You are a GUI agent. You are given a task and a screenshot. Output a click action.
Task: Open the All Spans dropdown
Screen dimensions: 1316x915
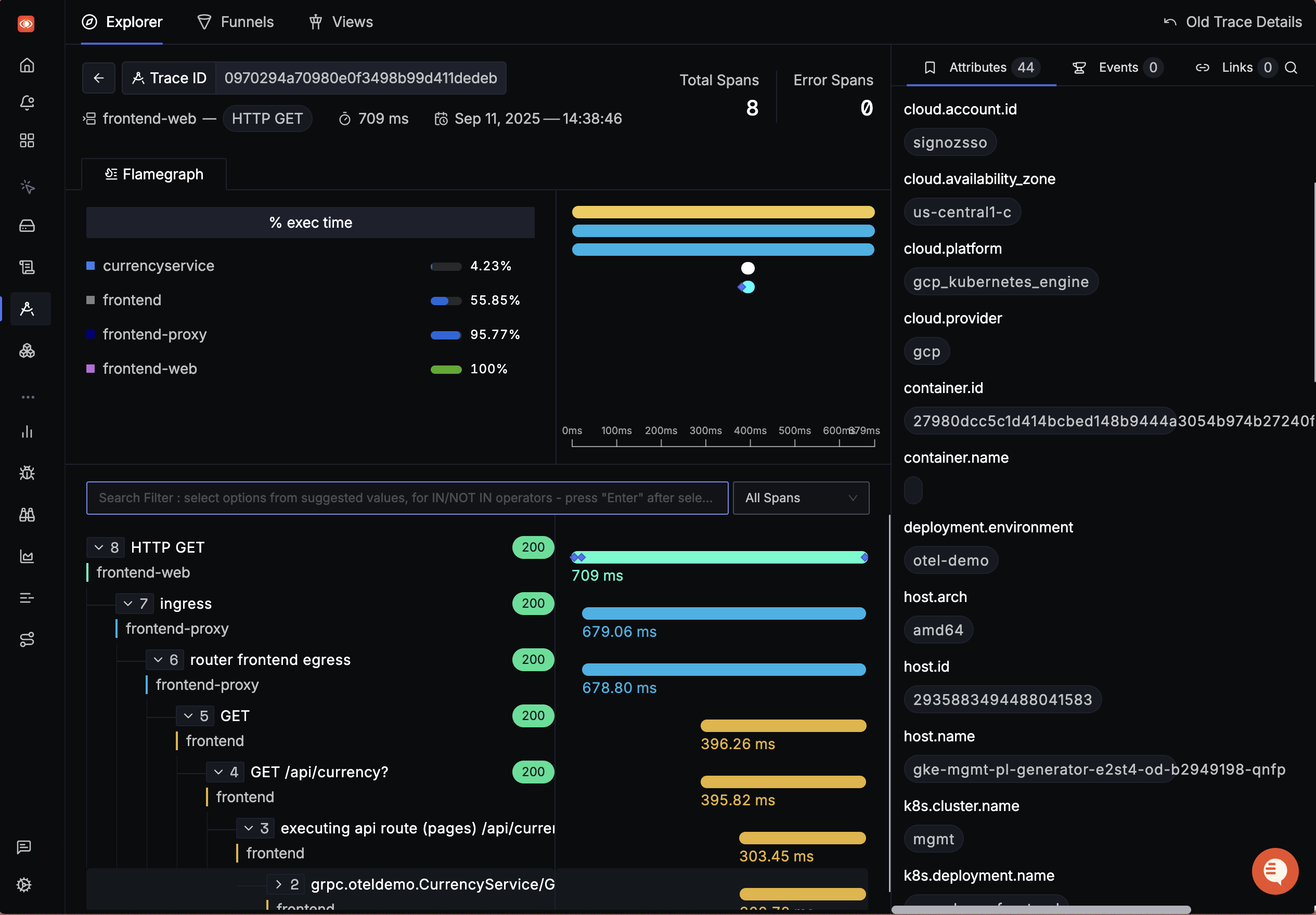pos(801,498)
